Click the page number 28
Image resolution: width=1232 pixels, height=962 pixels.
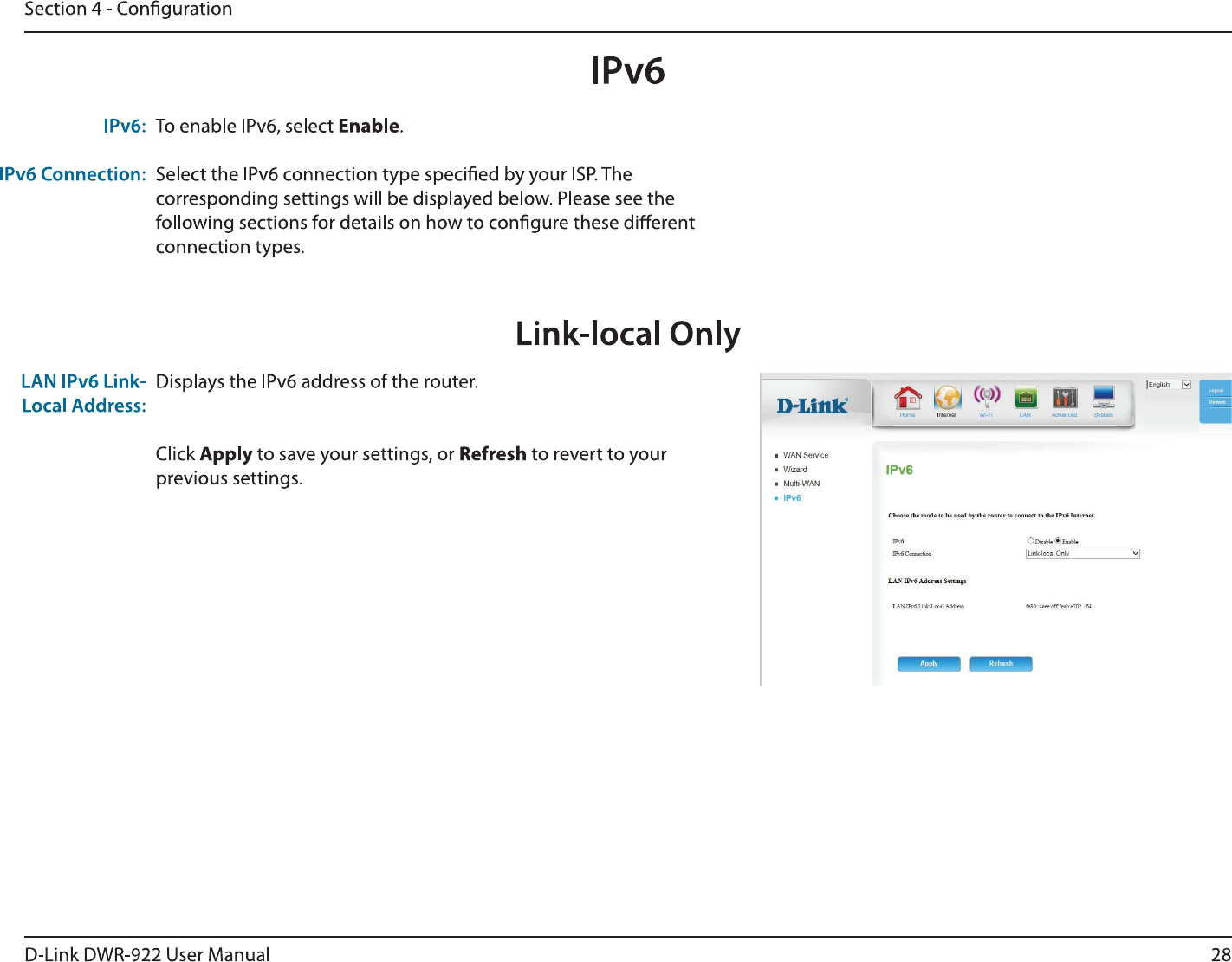[1221, 954]
